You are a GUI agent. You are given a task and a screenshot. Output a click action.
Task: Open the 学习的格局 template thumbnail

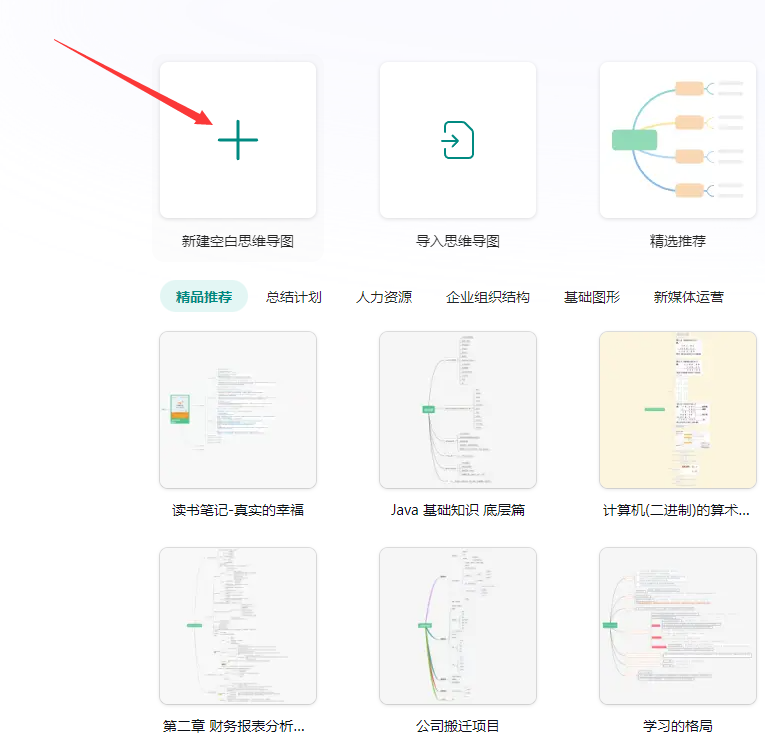point(677,626)
